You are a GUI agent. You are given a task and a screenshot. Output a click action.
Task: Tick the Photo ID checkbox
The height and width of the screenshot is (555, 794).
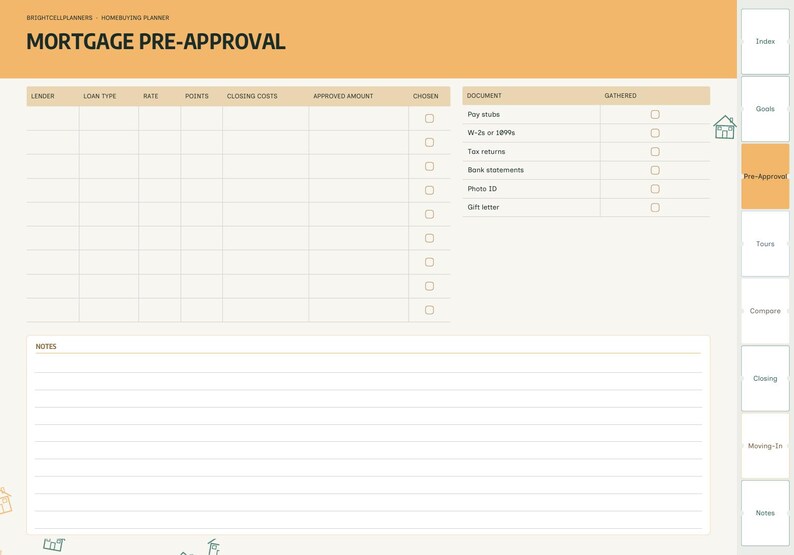pos(655,189)
